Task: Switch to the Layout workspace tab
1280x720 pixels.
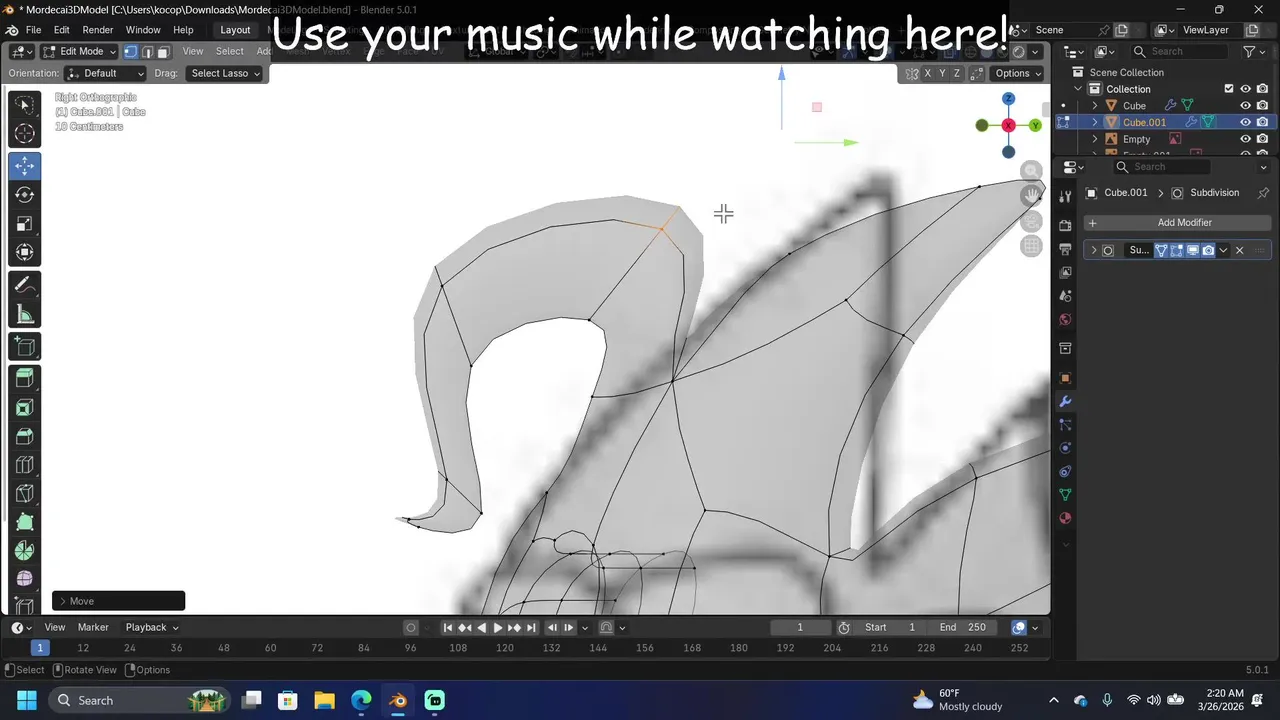Action: (x=235, y=30)
